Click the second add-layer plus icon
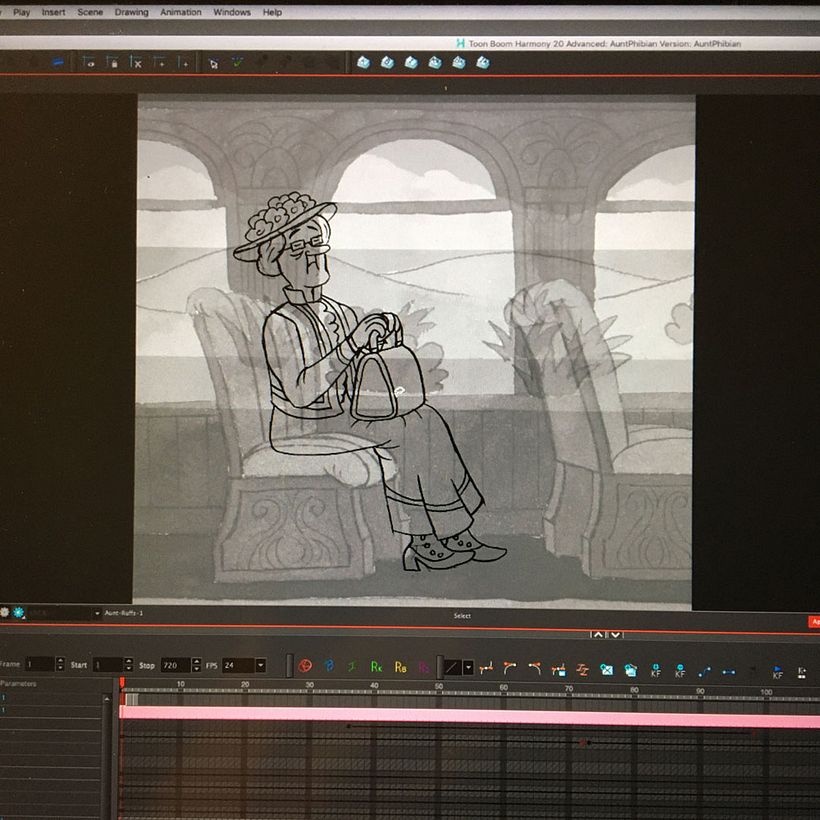 click(183, 63)
